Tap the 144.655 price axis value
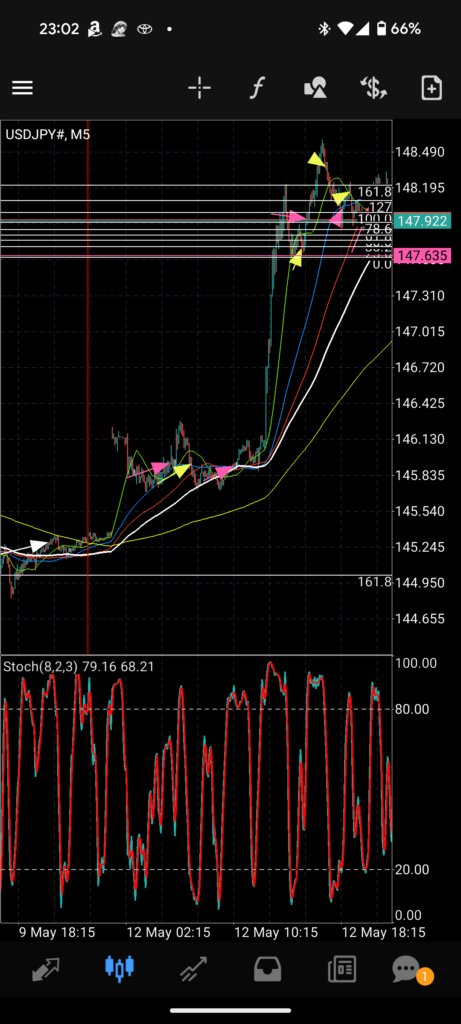 (420, 618)
